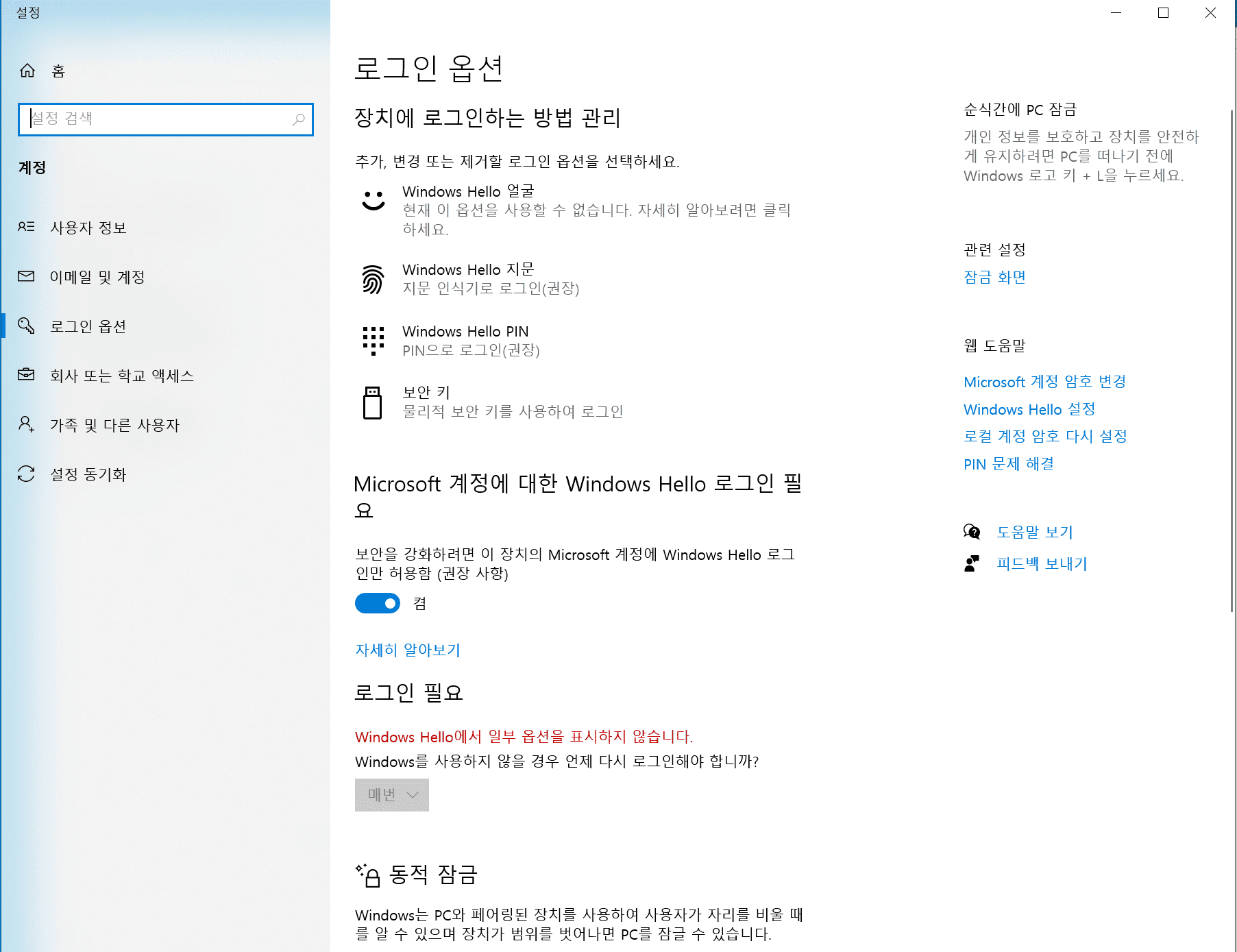Click the red Windows Hello warning text

524,737
